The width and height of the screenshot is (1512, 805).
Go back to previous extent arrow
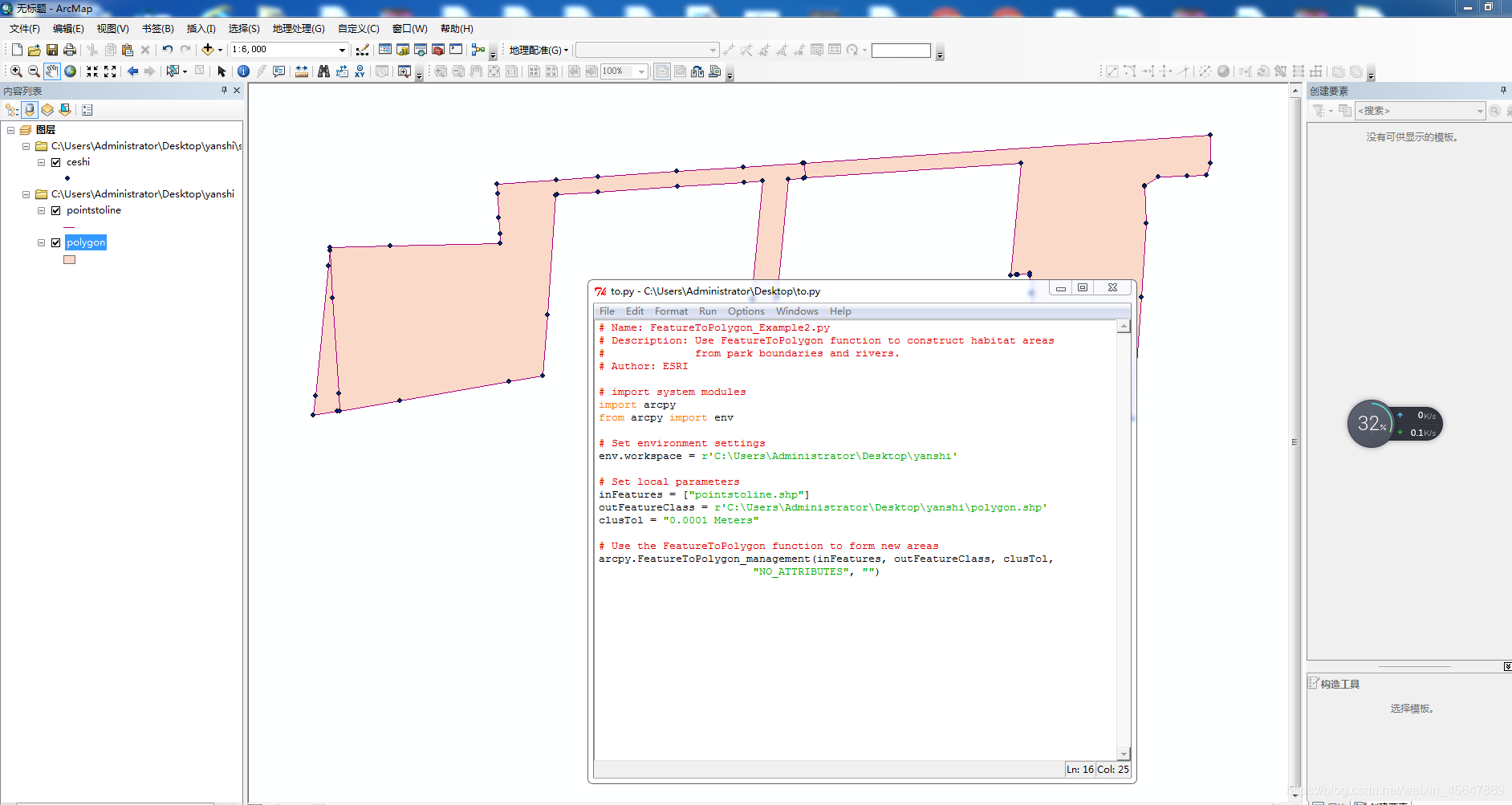(132, 71)
